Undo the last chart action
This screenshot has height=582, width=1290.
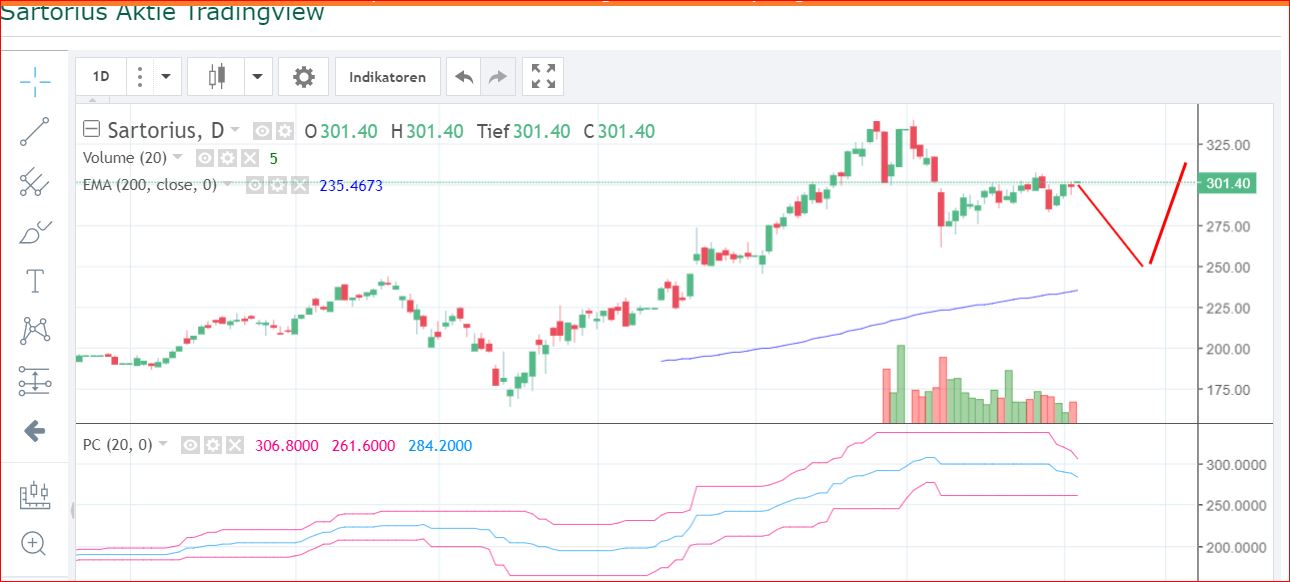tap(463, 77)
